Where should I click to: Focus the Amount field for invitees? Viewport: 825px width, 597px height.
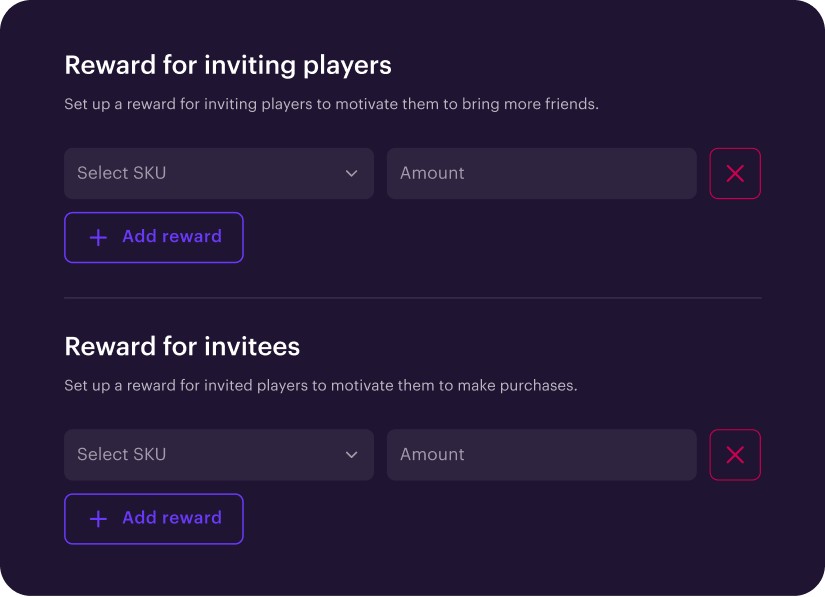[541, 455]
